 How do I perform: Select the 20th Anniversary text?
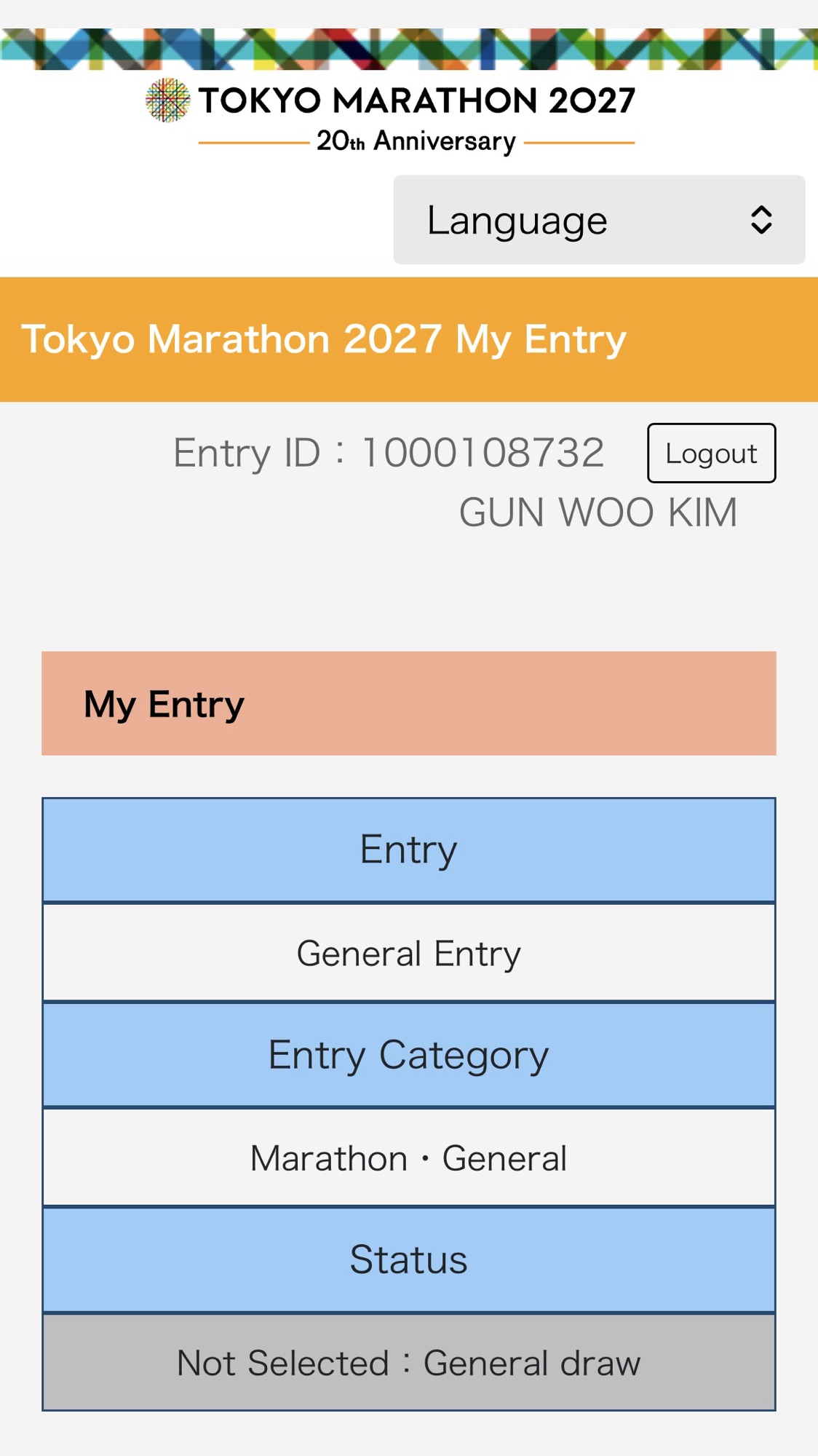click(416, 141)
